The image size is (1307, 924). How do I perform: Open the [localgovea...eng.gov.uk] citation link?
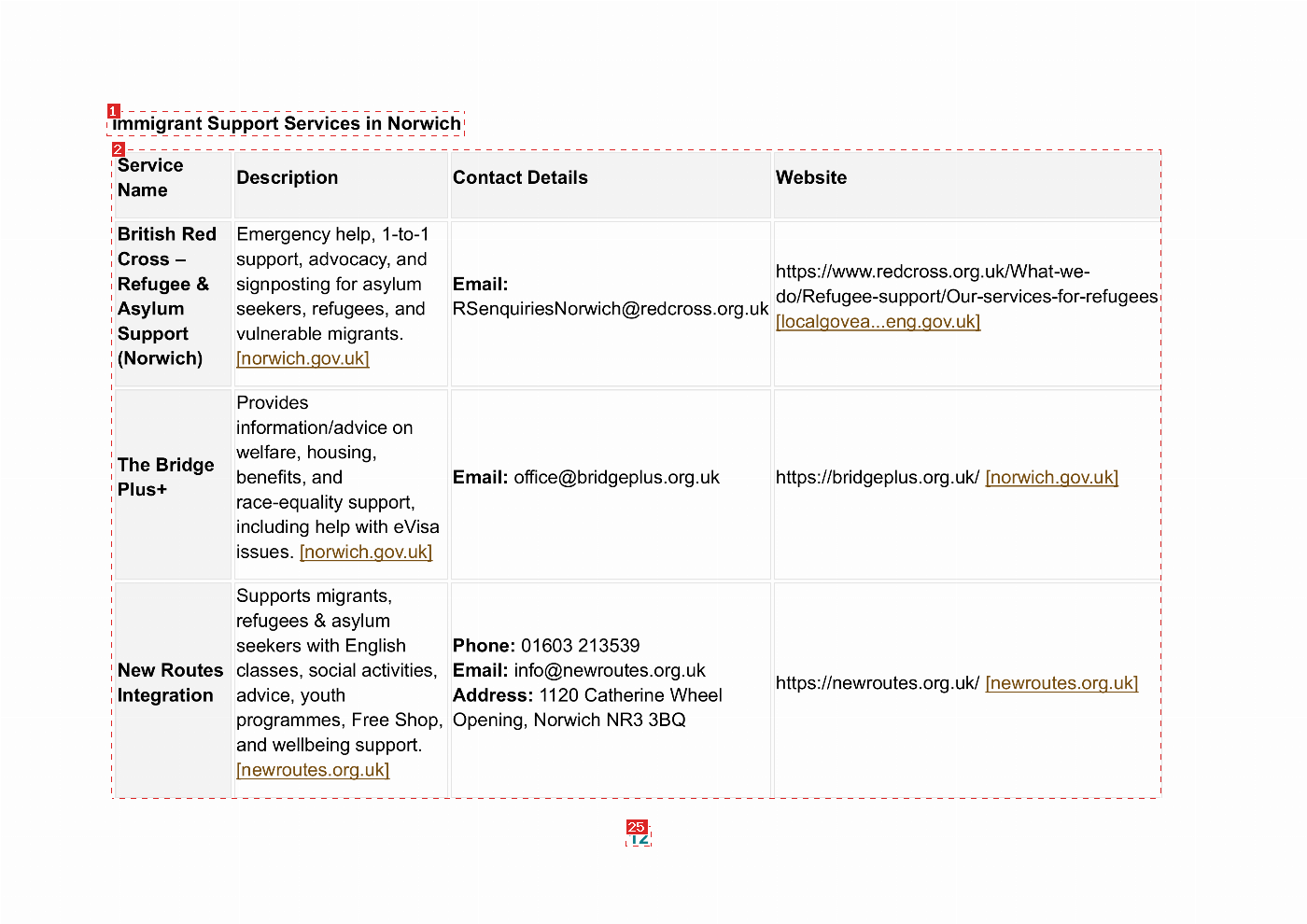pos(878,321)
